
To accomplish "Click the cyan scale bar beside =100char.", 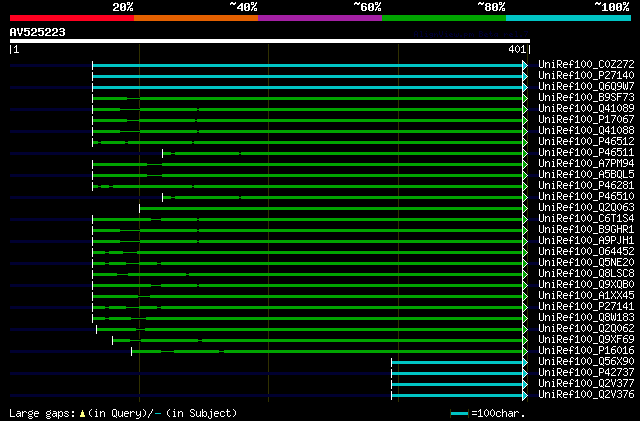I will [x=459, y=414].
